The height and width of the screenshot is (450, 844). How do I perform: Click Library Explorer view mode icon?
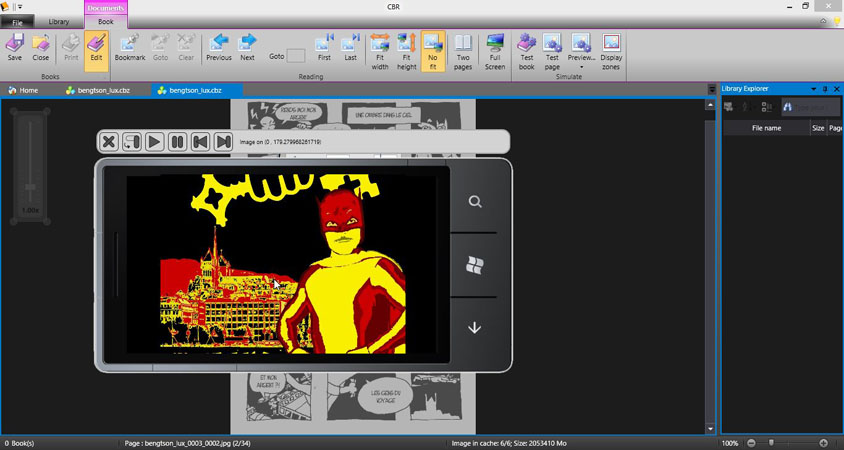point(766,107)
